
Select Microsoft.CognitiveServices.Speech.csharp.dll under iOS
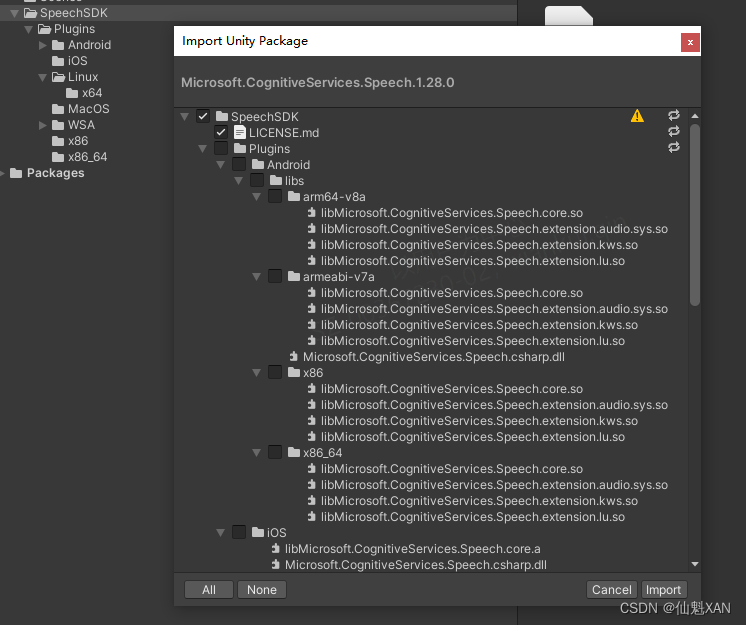point(416,565)
